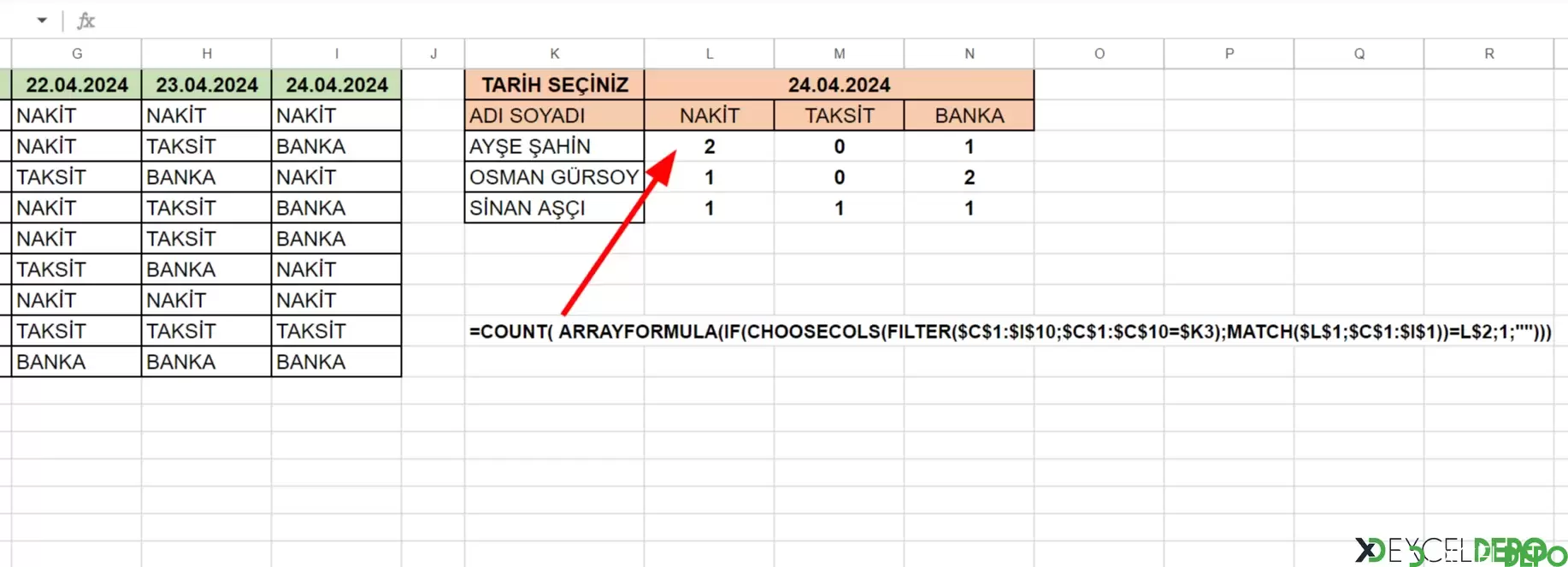
Task: Select the 24.04.2024 date picker cell
Action: (839, 85)
